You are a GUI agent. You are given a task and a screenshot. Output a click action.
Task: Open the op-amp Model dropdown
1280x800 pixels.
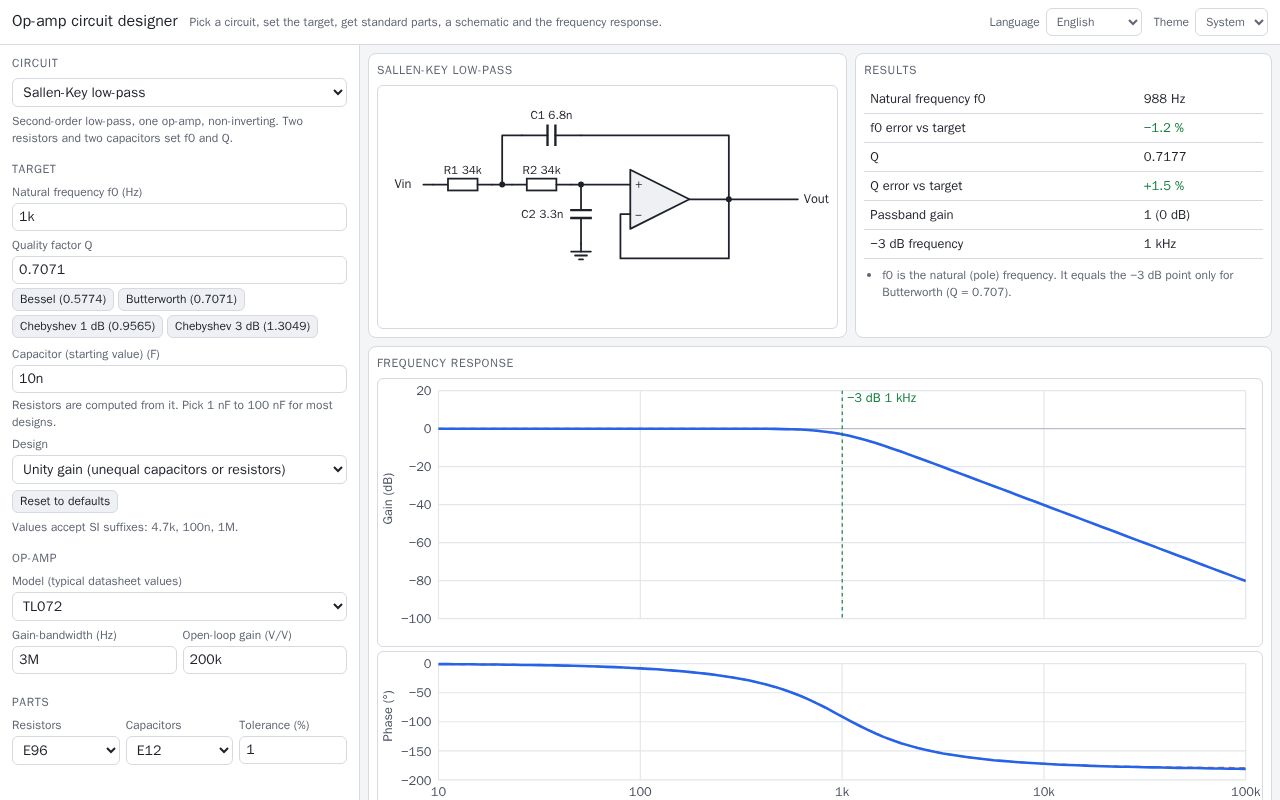pyautogui.click(x=179, y=606)
